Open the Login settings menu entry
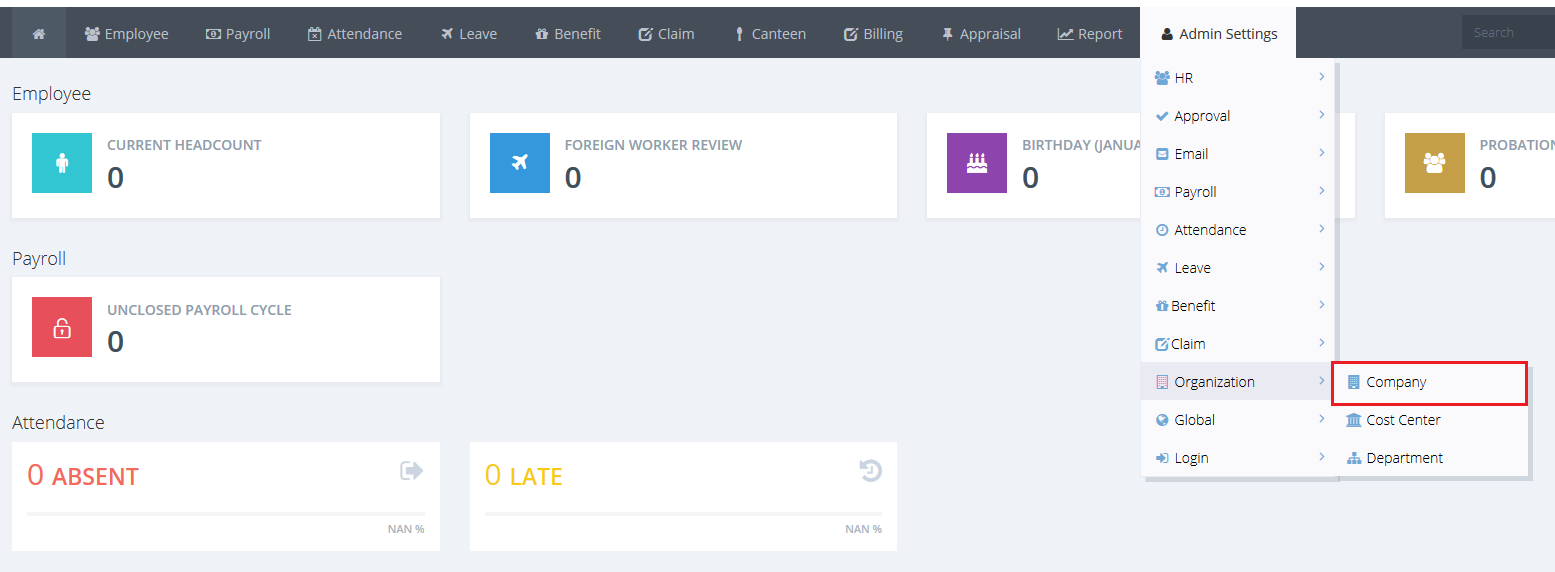The image size is (1555, 572). click(x=1239, y=458)
